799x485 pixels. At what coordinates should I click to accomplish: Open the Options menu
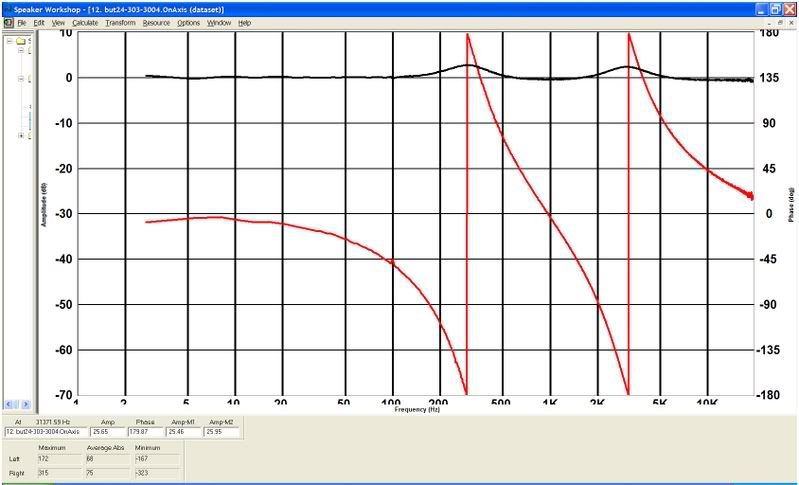tap(189, 23)
